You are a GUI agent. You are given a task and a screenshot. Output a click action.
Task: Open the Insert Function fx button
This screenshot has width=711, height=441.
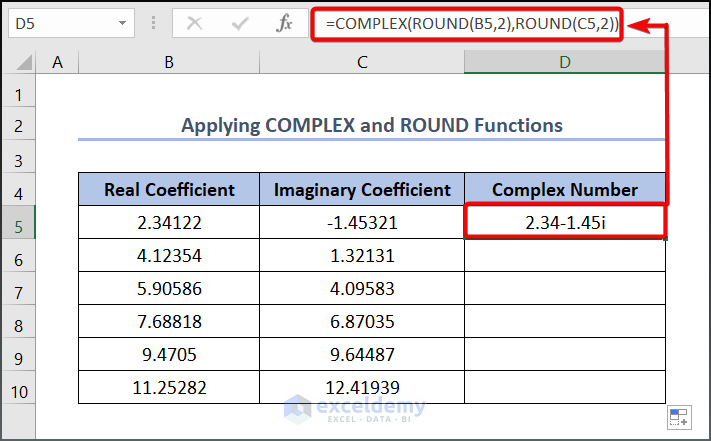[284, 23]
